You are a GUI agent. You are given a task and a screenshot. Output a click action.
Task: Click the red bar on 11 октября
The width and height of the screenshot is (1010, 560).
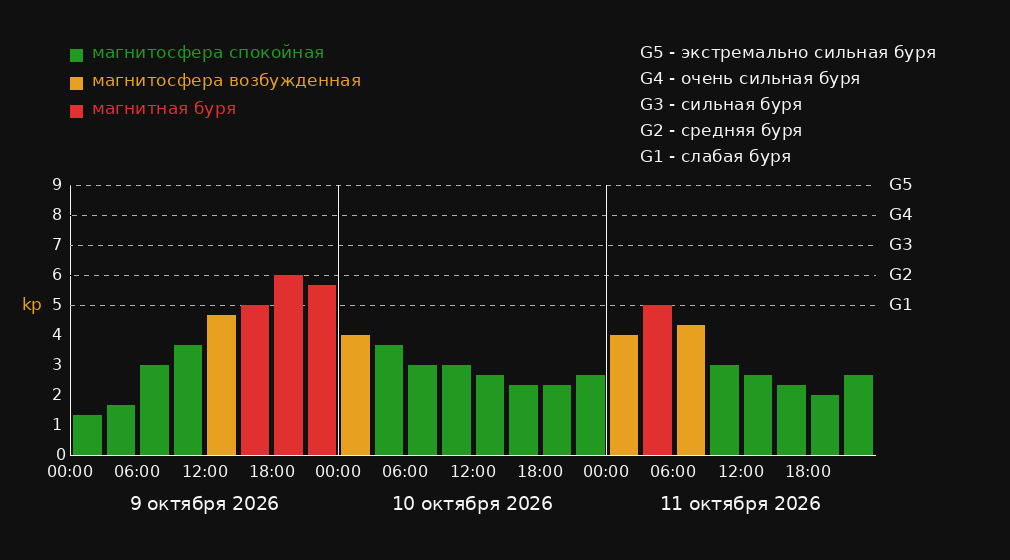coord(658,380)
